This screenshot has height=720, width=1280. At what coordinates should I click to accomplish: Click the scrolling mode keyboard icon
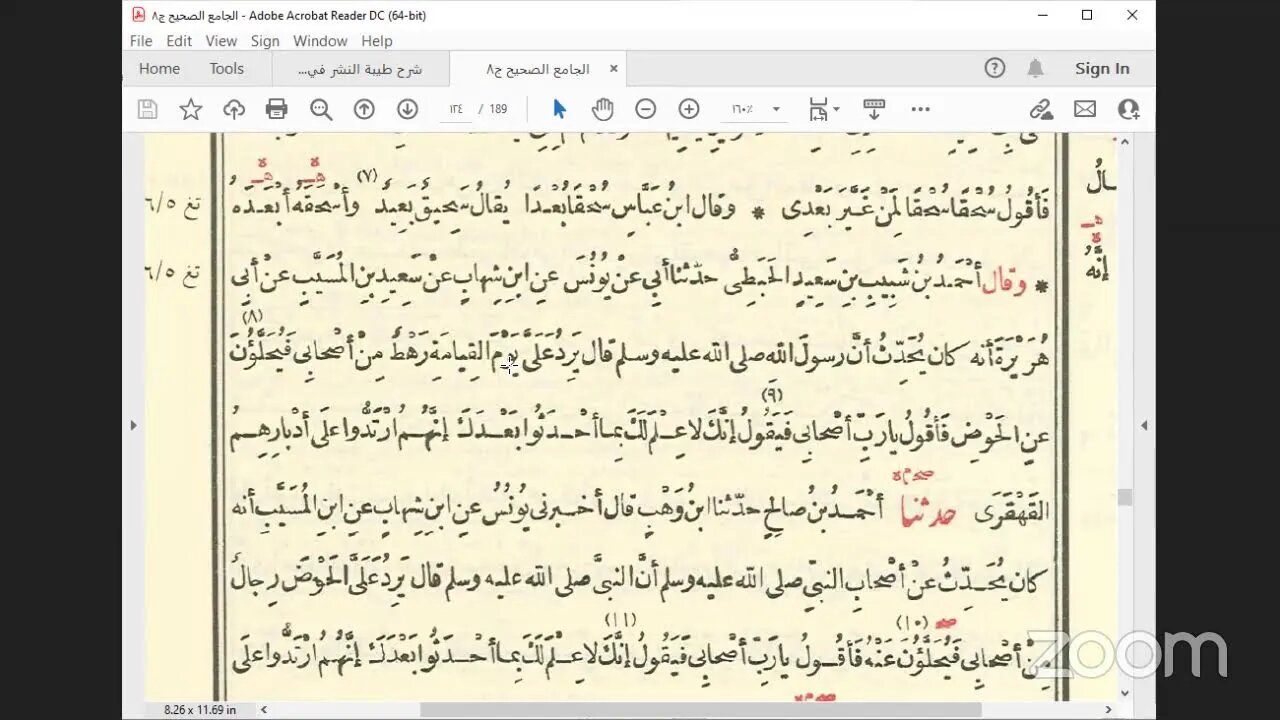point(874,109)
